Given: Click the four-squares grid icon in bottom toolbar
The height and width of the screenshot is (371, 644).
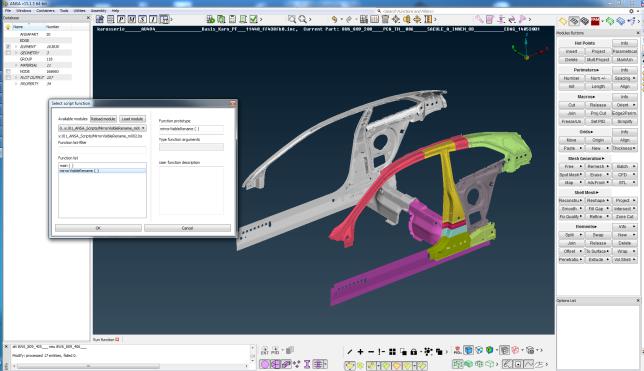Looking at the screenshot, I should (x=393, y=352).
